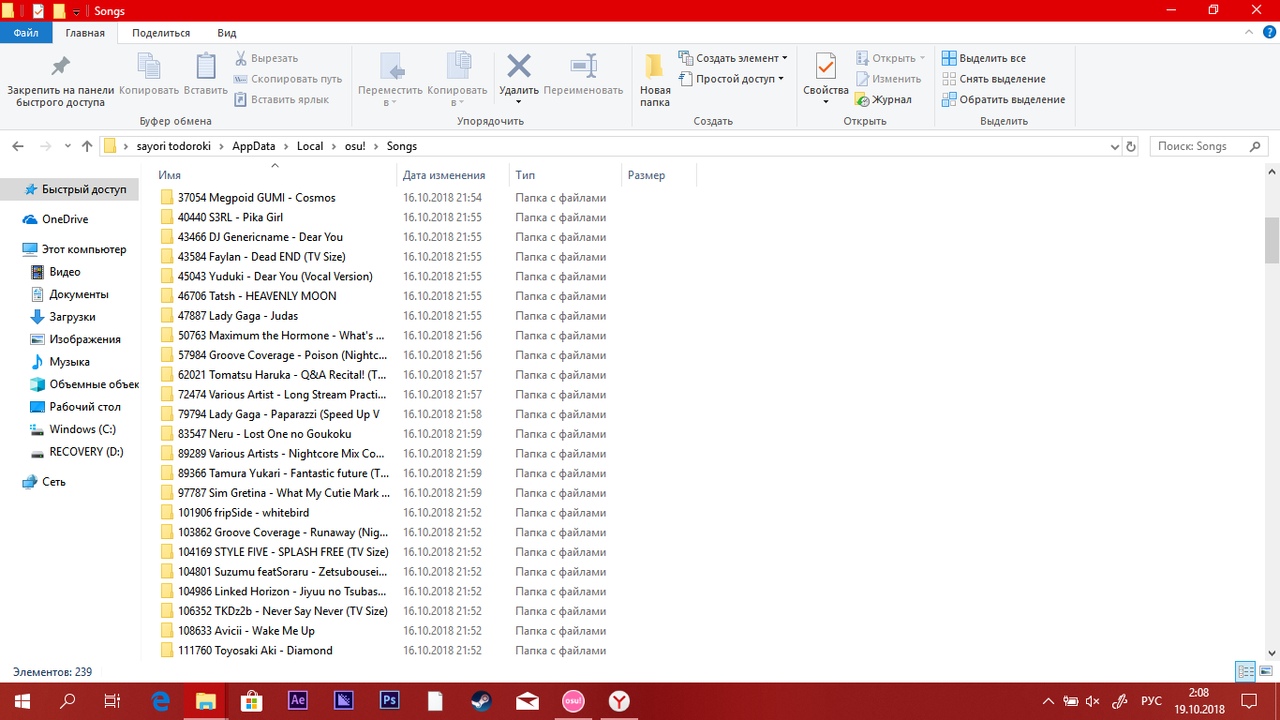Click the vertical scrollbar thumb

pyautogui.click(x=1272, y=239)
